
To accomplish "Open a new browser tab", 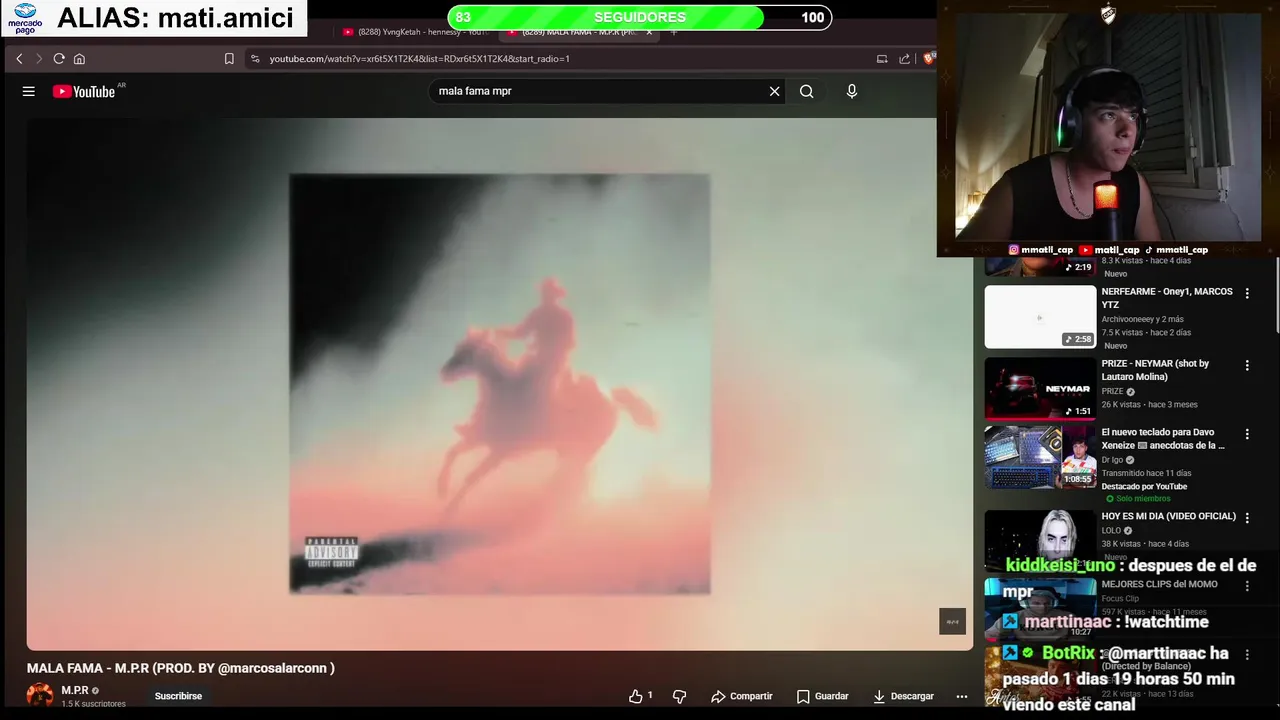I will (674, 32).
